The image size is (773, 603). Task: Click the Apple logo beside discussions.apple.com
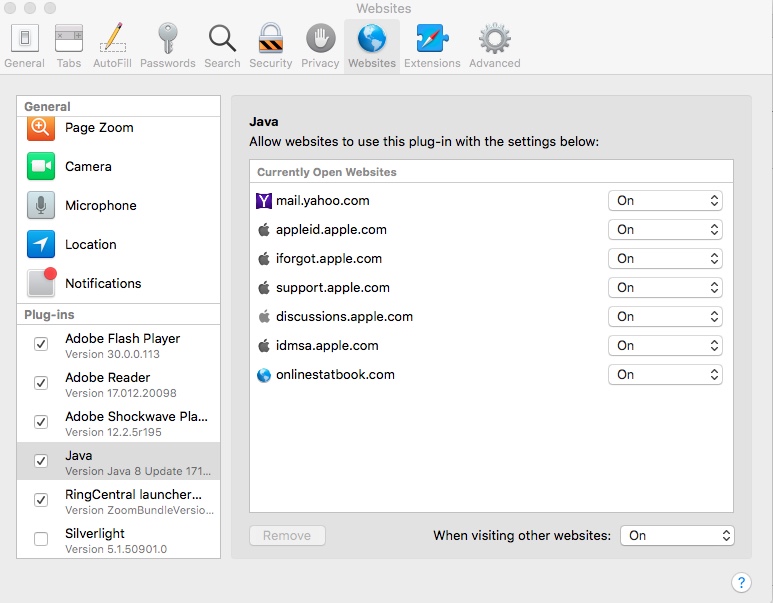point(264,317)
